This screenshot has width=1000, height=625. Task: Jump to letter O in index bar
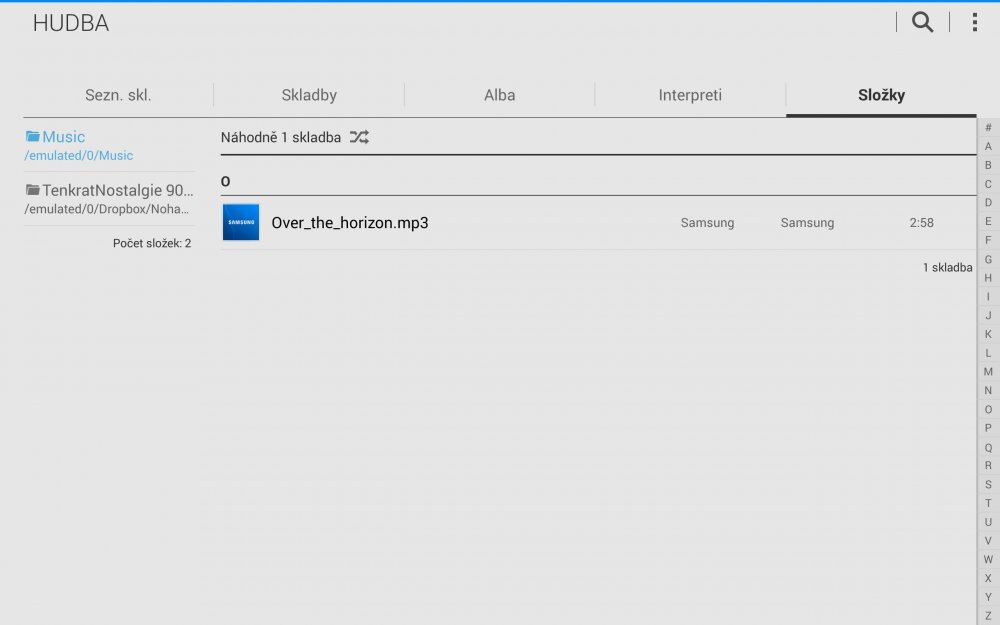(988, 409)
